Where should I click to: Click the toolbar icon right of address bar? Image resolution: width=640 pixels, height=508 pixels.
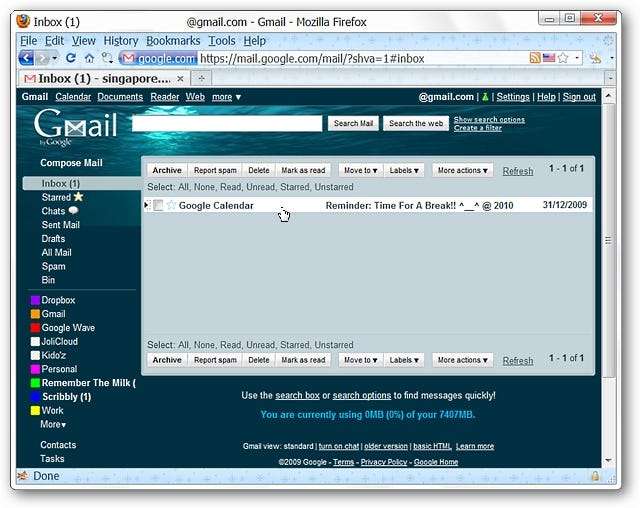(596, 58)
